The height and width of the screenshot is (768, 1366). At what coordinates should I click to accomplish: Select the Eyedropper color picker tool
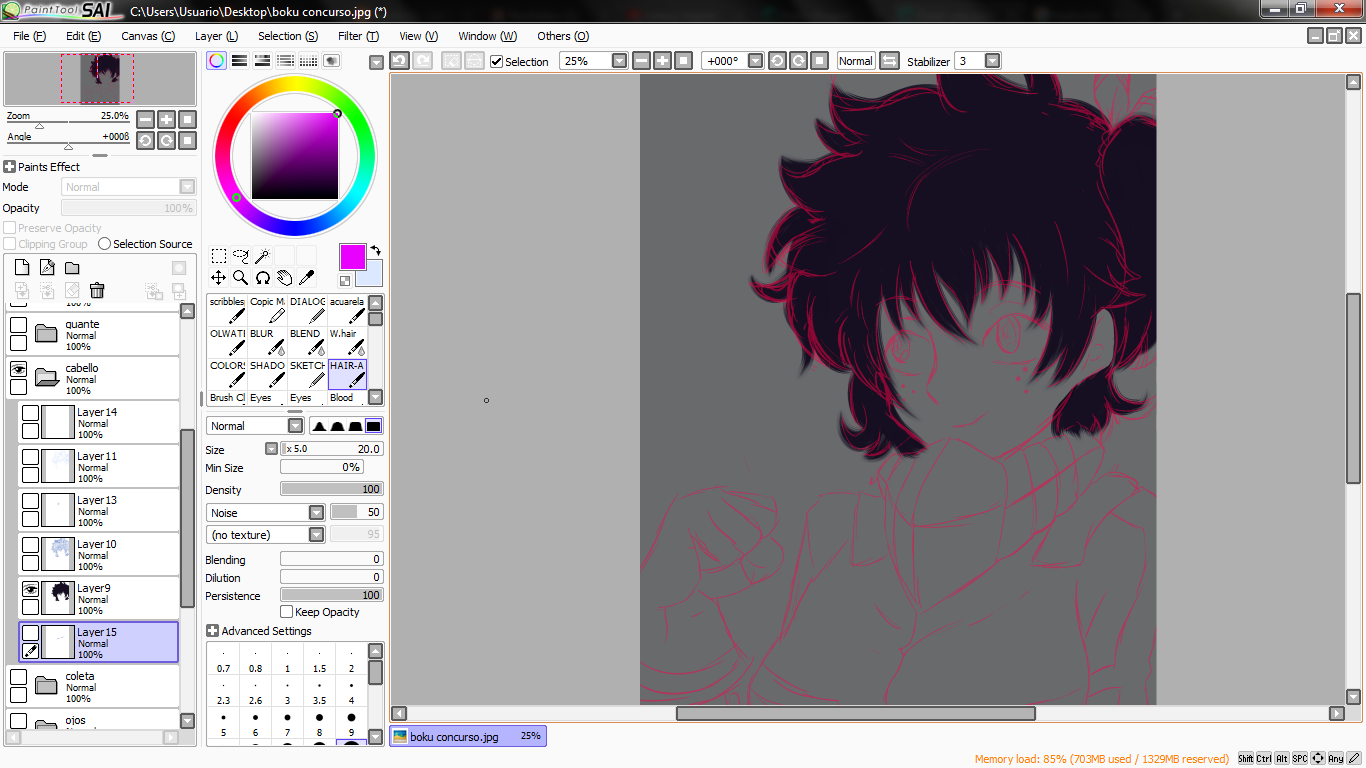(x=306, y=277)
